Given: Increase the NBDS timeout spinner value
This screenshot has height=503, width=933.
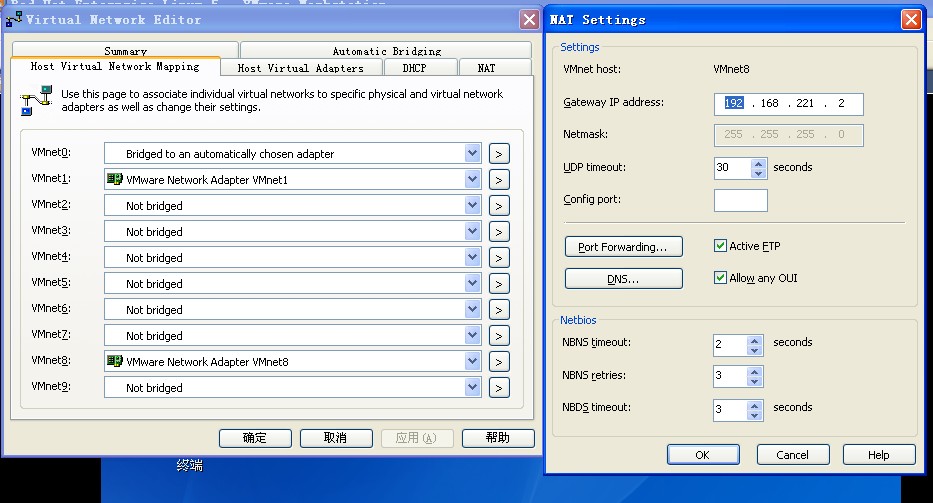Looking at the screenshot, I should (755, 404).
